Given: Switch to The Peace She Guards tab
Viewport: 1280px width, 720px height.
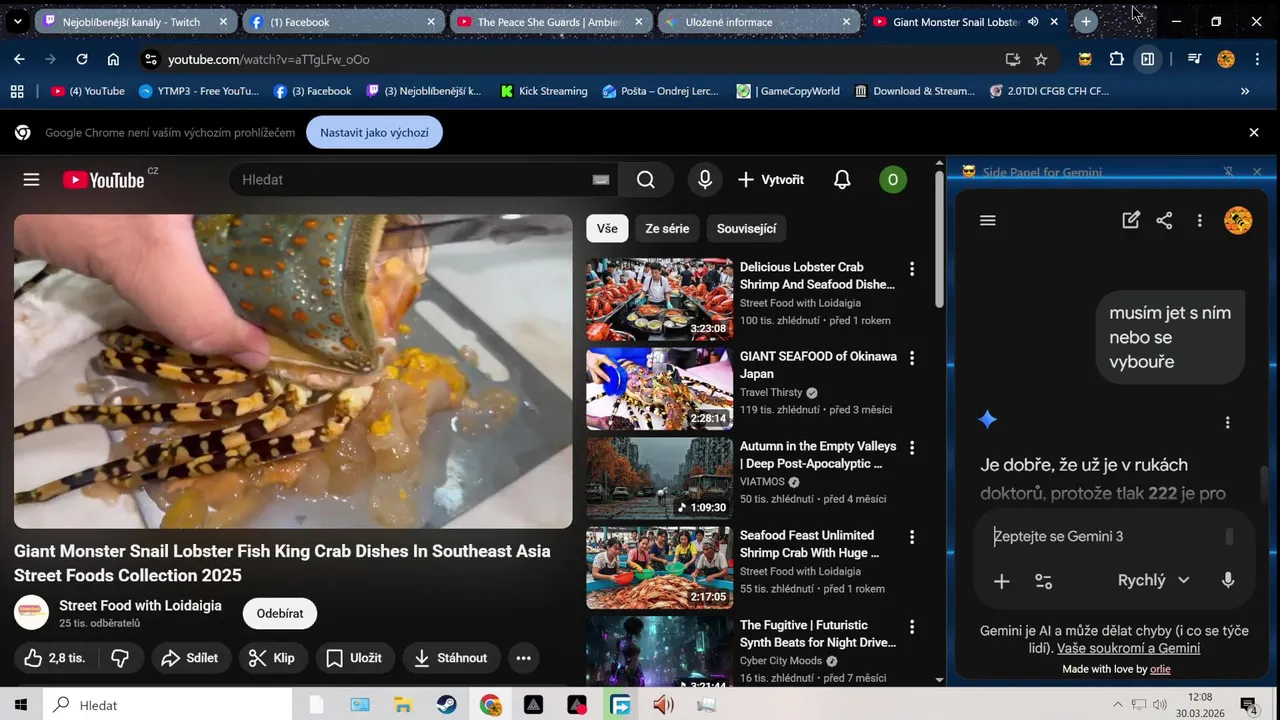Looking at the screenshot, I should click(x=552, y=21).
